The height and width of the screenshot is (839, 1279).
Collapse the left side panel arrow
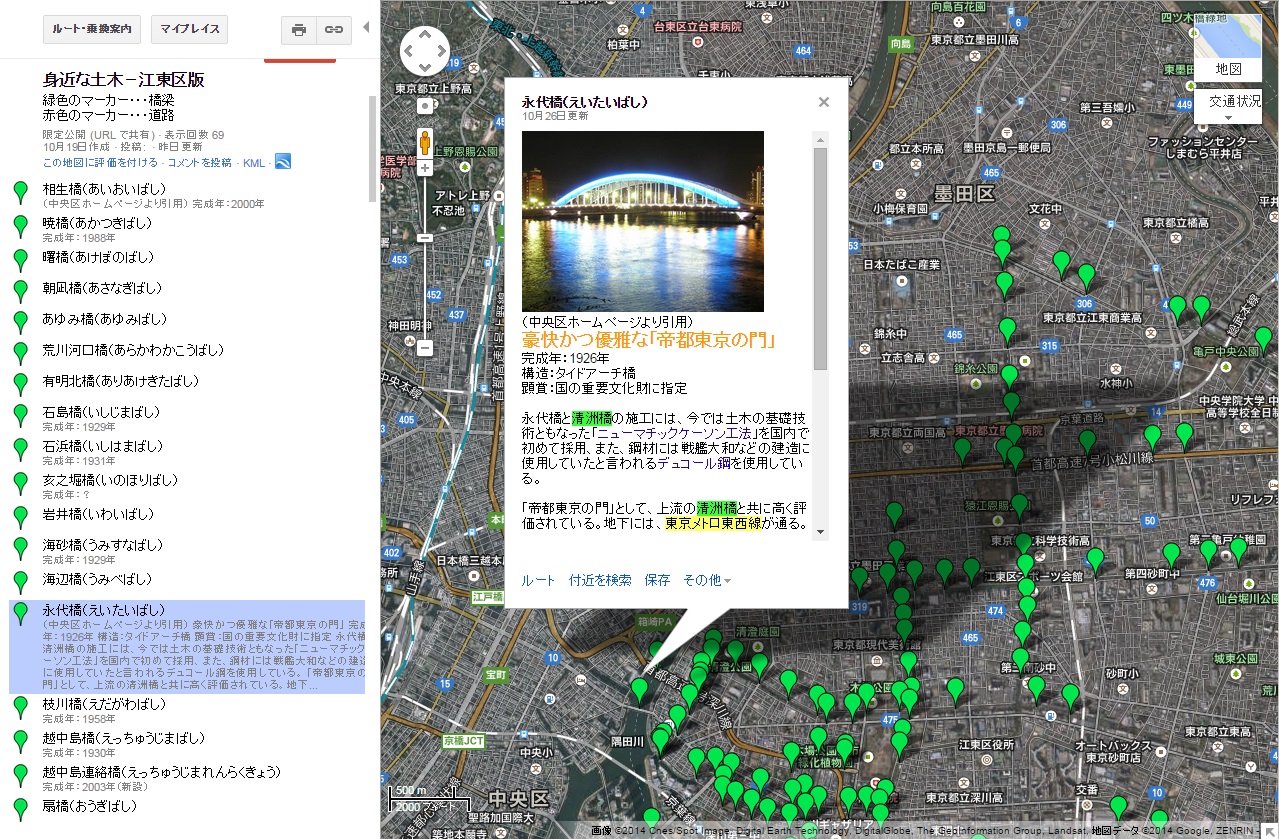tap(365, 27)
